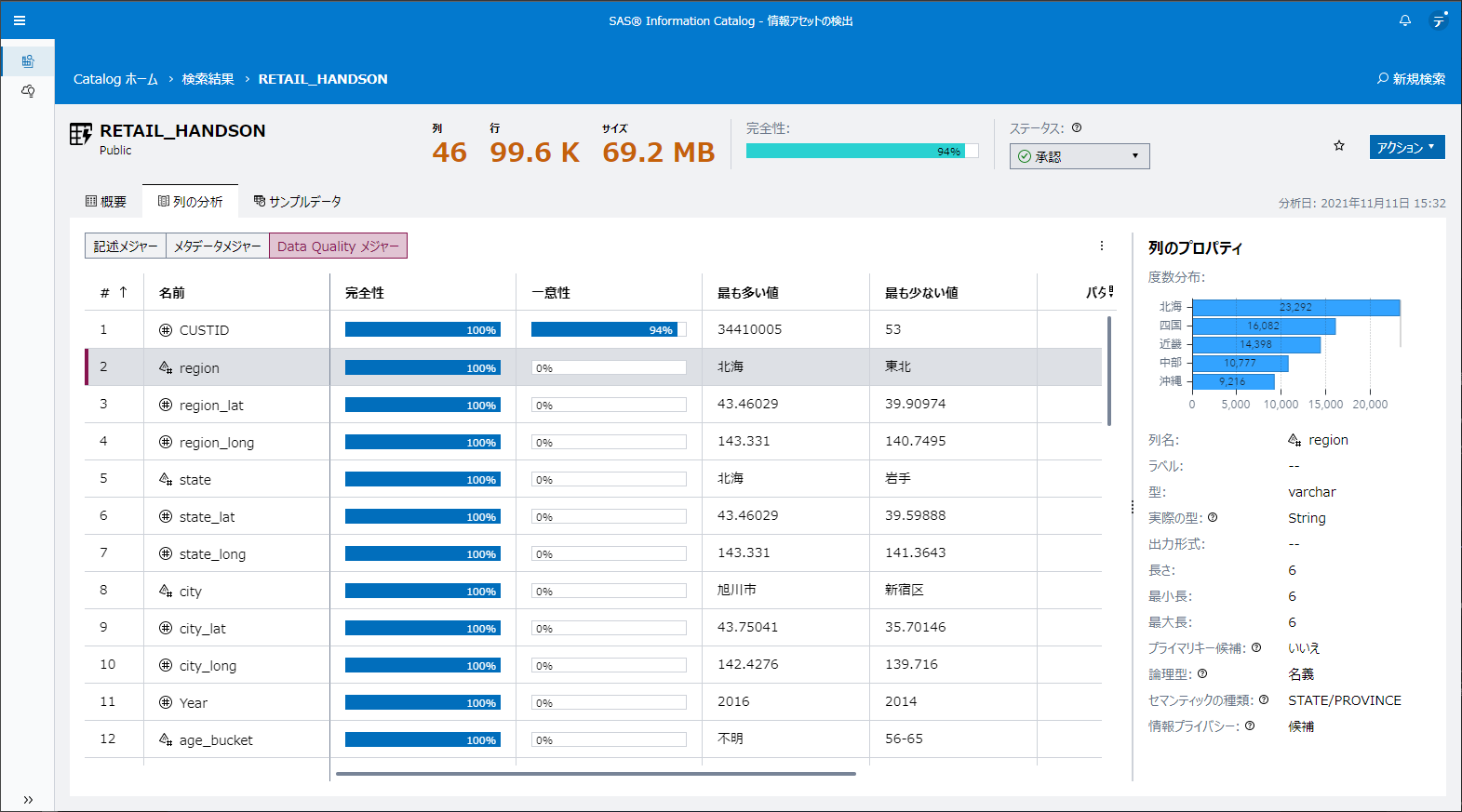Click help icon next to セマンティックの種類
Viewport: 1462px width, 812px height.
1264,699
